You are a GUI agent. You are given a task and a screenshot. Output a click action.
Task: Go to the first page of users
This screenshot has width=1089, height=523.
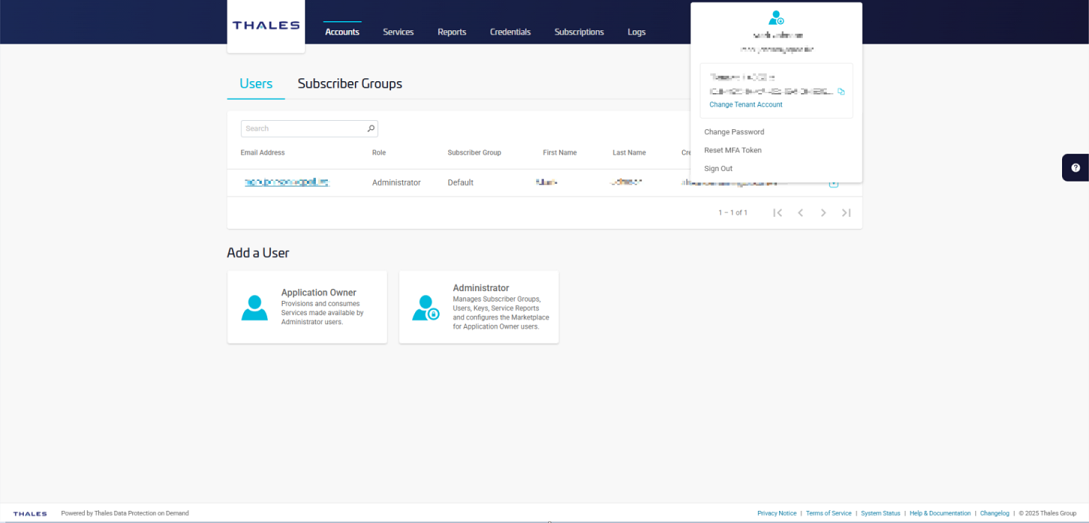pyautogui.click(x=777, y=213)
